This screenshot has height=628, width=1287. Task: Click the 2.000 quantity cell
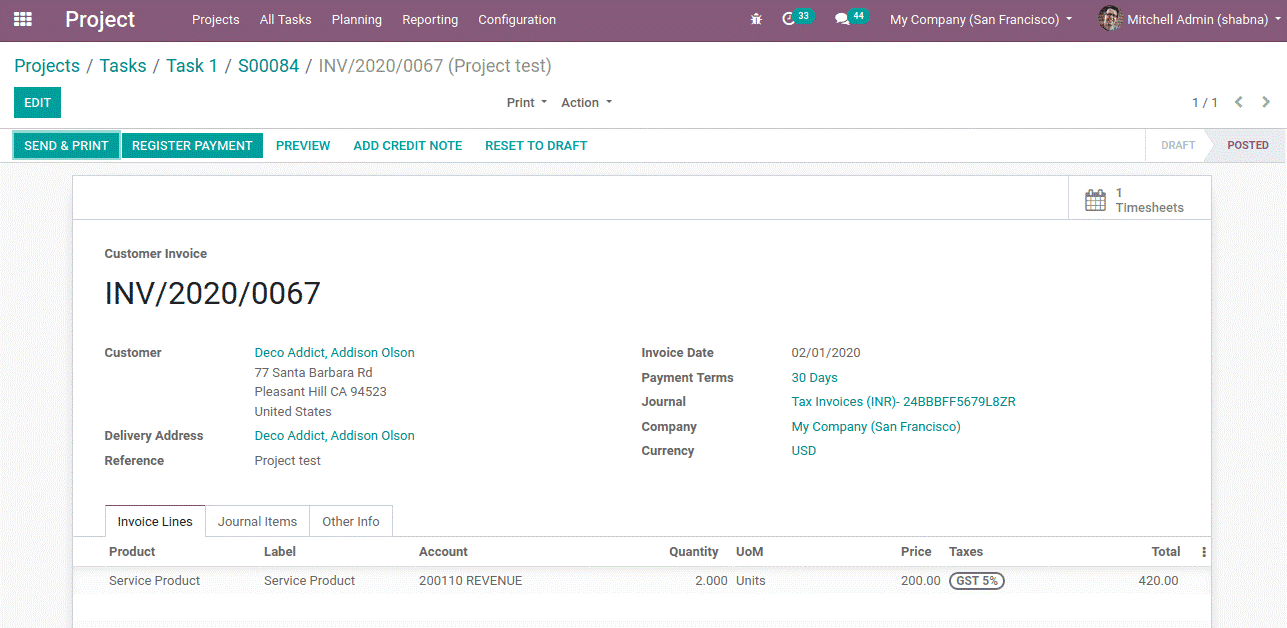click(711, 580)
